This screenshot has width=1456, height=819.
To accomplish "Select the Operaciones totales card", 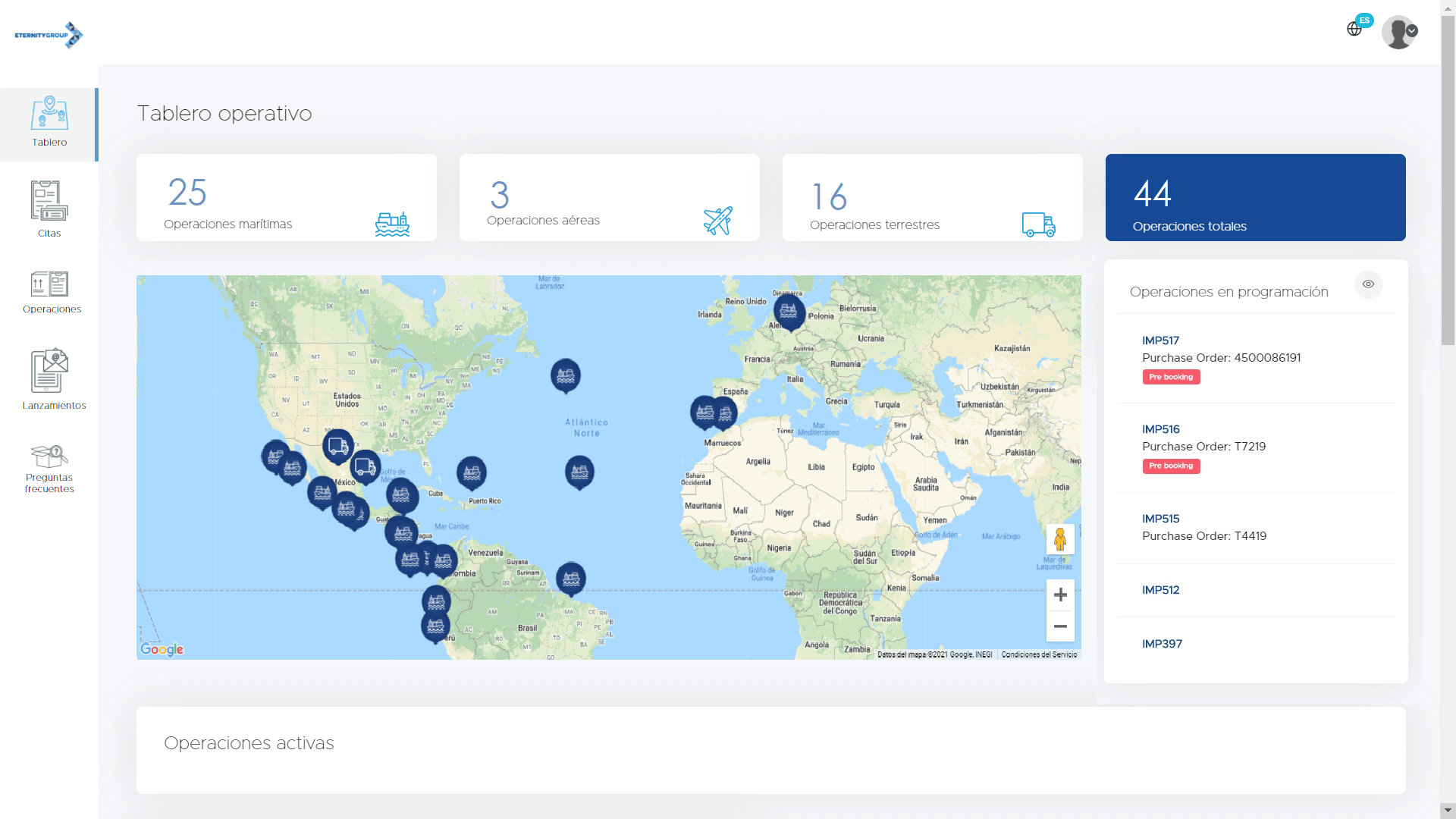I will point(1256,197).
